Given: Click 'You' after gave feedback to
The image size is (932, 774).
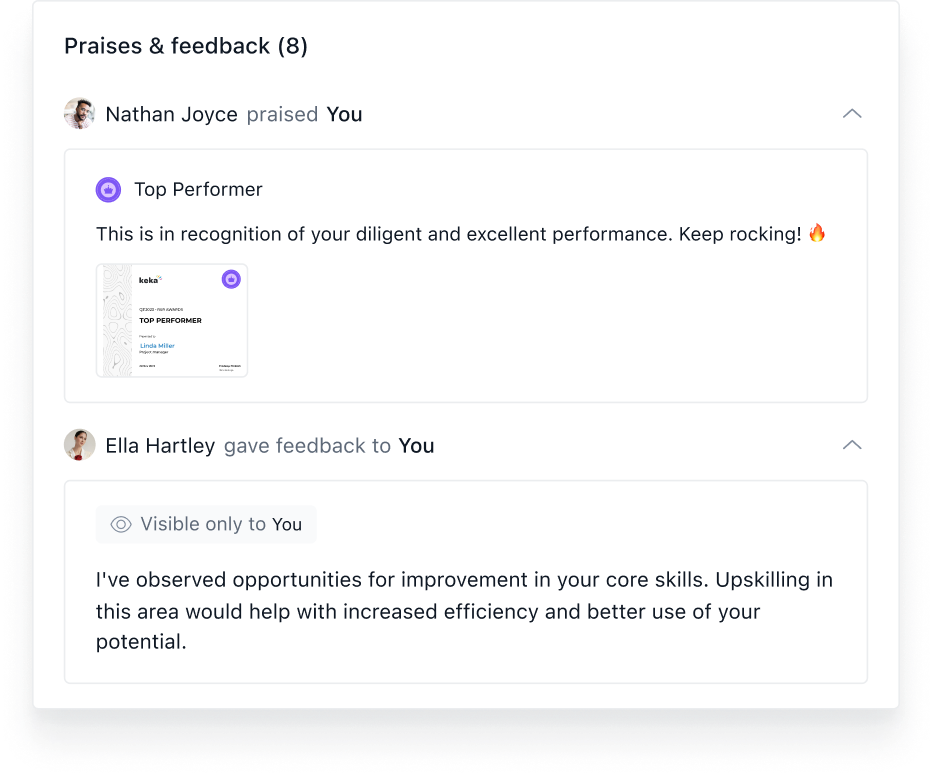Looking at the screenshot, I should (416, 445).
